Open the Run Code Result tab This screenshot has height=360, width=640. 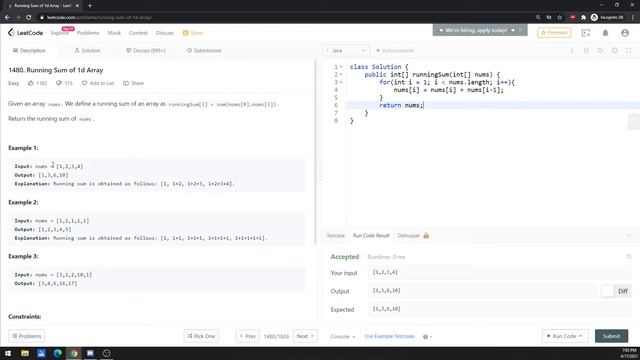[x=371, y=236]
